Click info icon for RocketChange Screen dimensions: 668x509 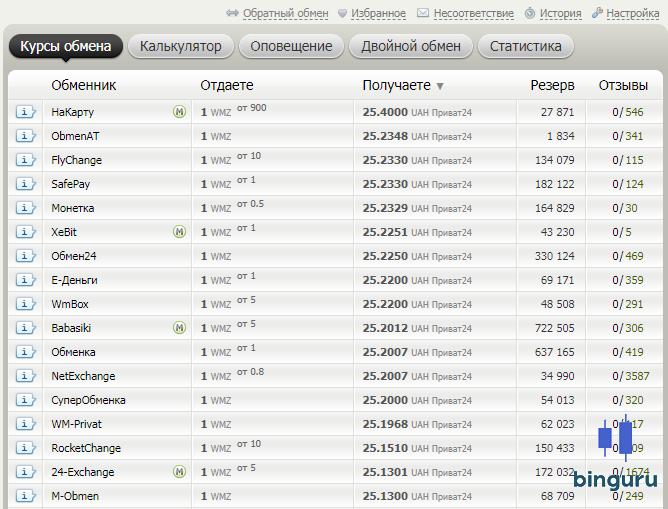coord(26,448)
